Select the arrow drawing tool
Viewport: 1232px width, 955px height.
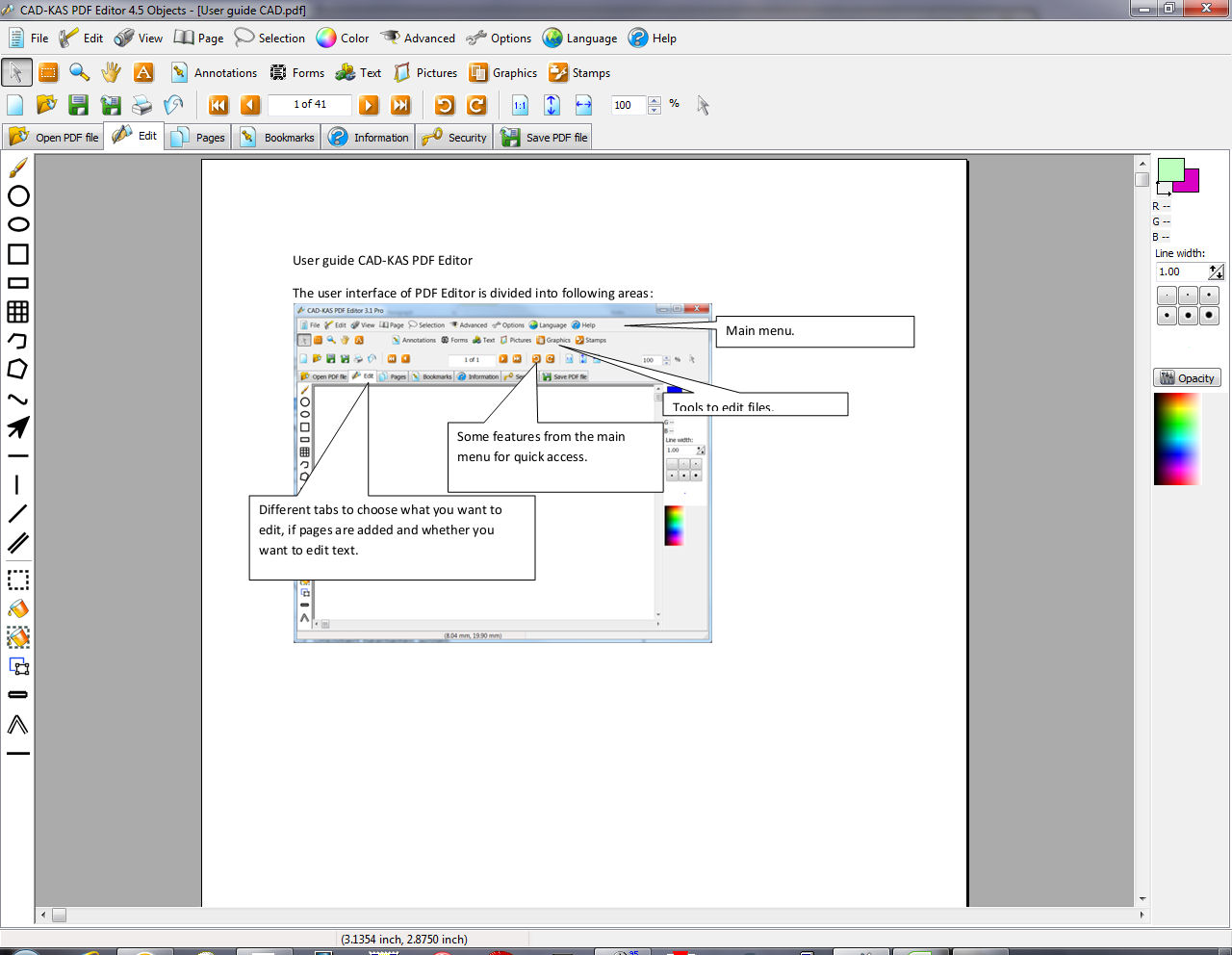pos(16,426)
